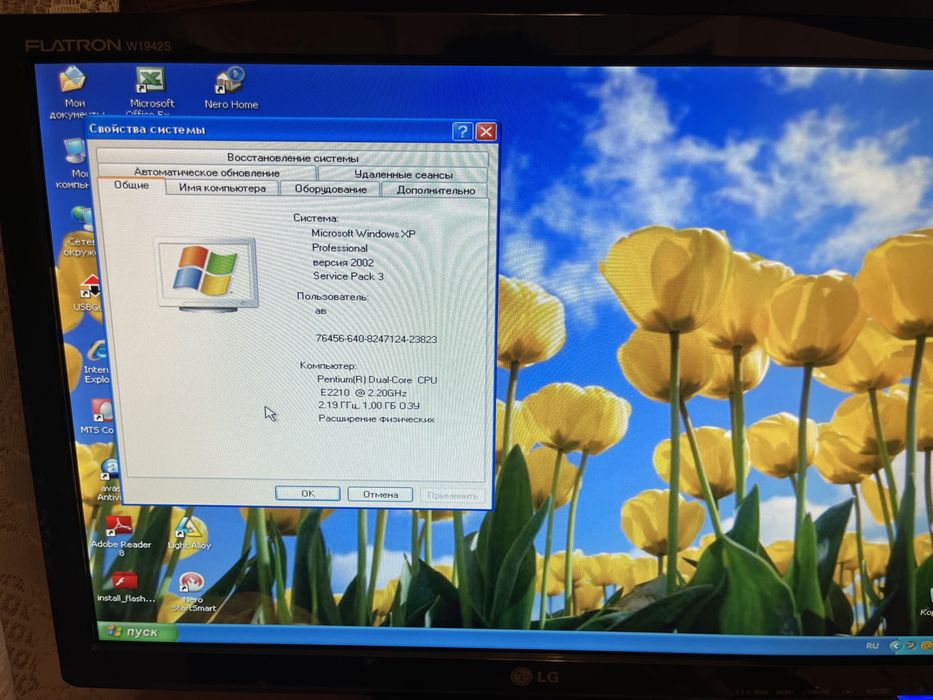This screenshot has height=700, width=933.
Task: Select the Общие tab
Action: 132,185
